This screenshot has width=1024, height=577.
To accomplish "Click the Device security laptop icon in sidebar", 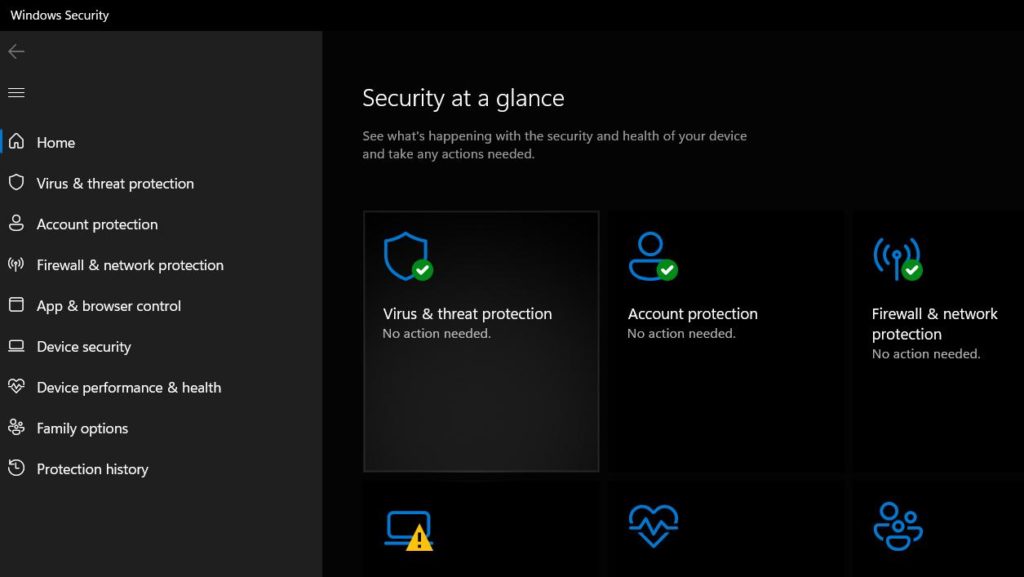I will click(16, 347).
